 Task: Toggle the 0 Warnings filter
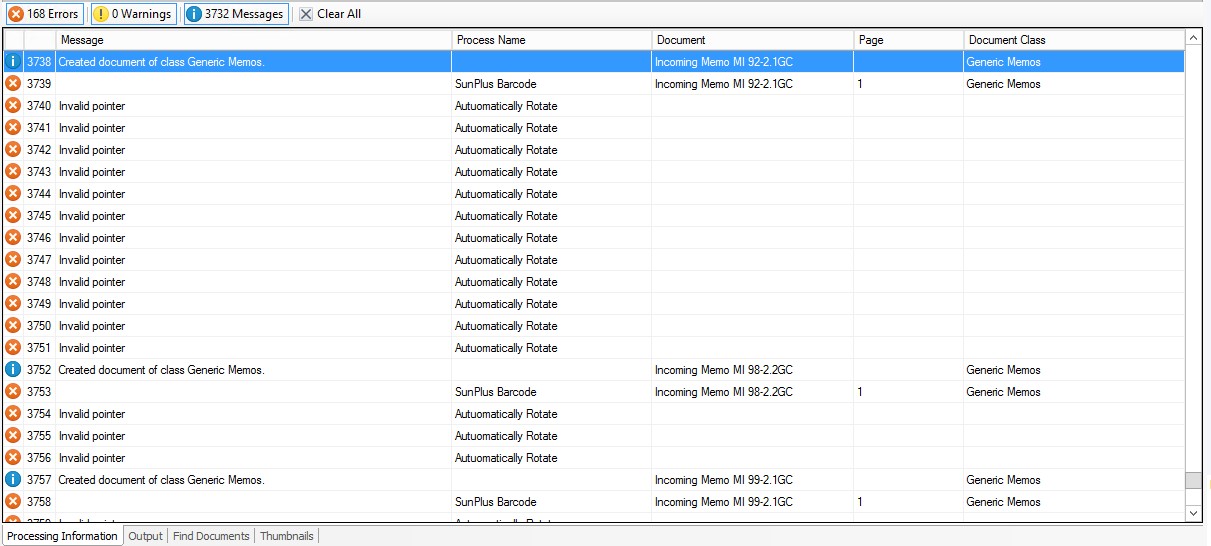132,14
